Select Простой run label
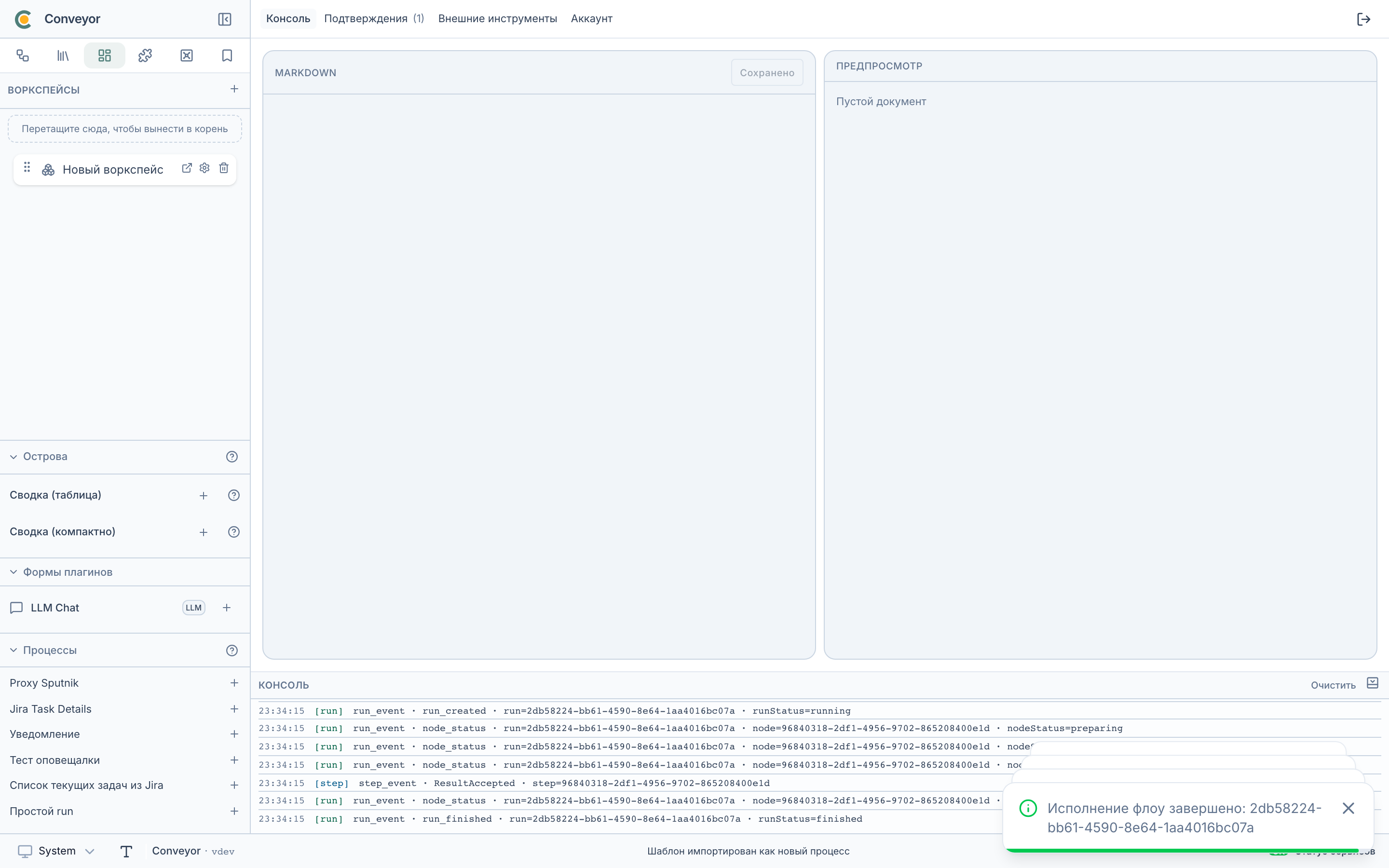The width and height of the screenshot is (1389, 868). [x=41, y=811]
